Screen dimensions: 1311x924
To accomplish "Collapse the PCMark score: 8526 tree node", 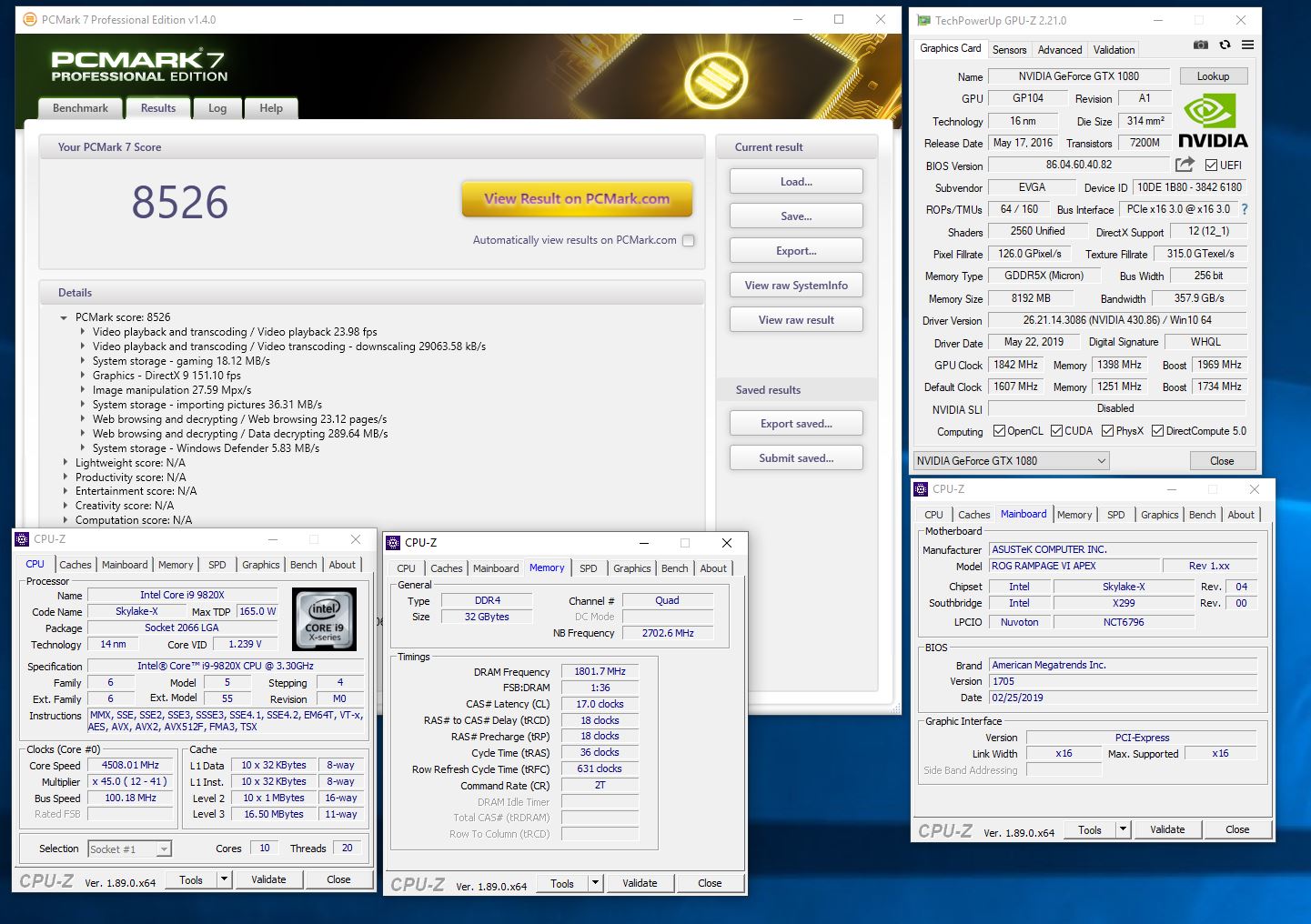I will coord(64,318).
